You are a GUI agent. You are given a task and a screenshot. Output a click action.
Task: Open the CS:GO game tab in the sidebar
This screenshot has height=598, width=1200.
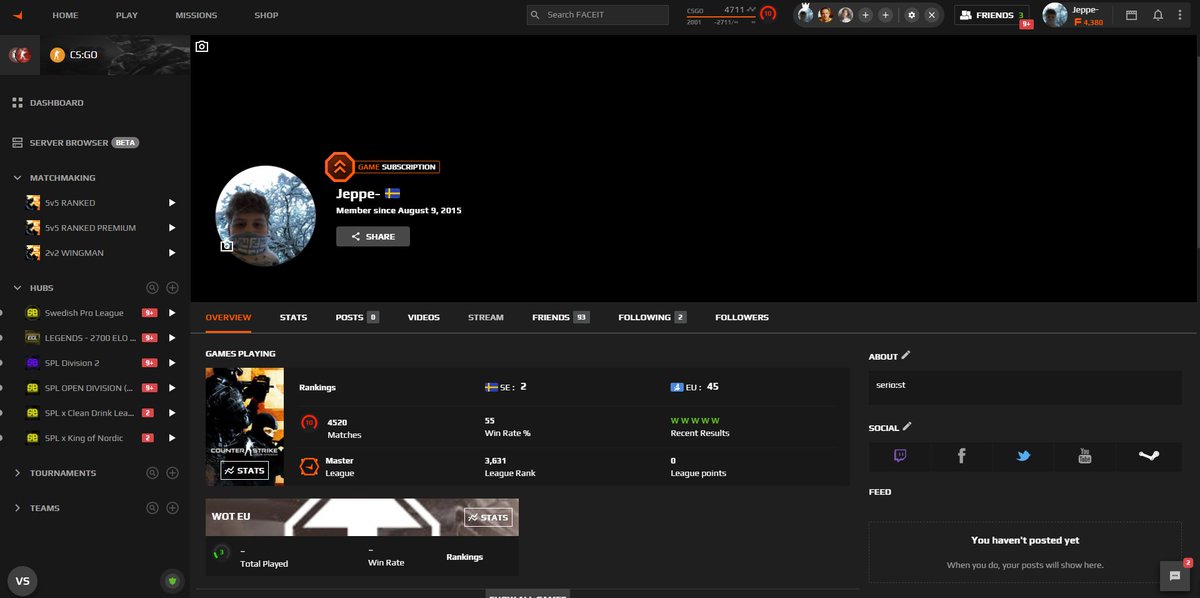point(114,55)
